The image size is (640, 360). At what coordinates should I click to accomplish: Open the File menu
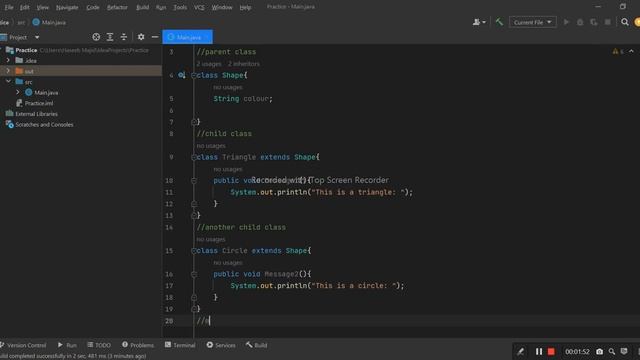tap(9, 7)
